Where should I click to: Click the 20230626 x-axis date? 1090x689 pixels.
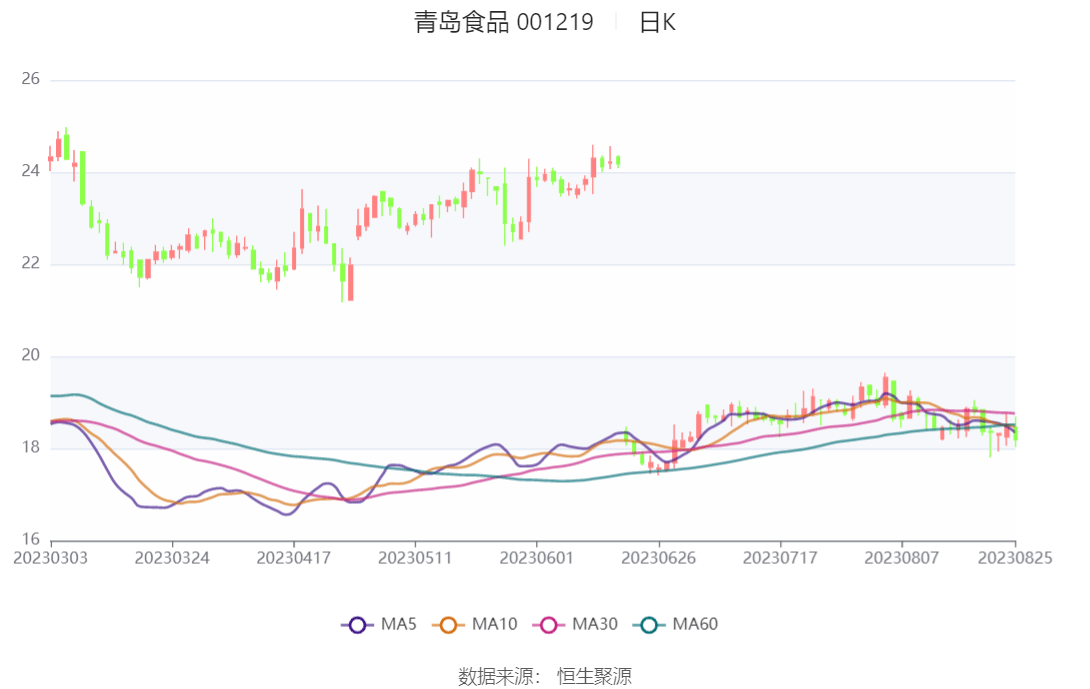pos(658,558)
